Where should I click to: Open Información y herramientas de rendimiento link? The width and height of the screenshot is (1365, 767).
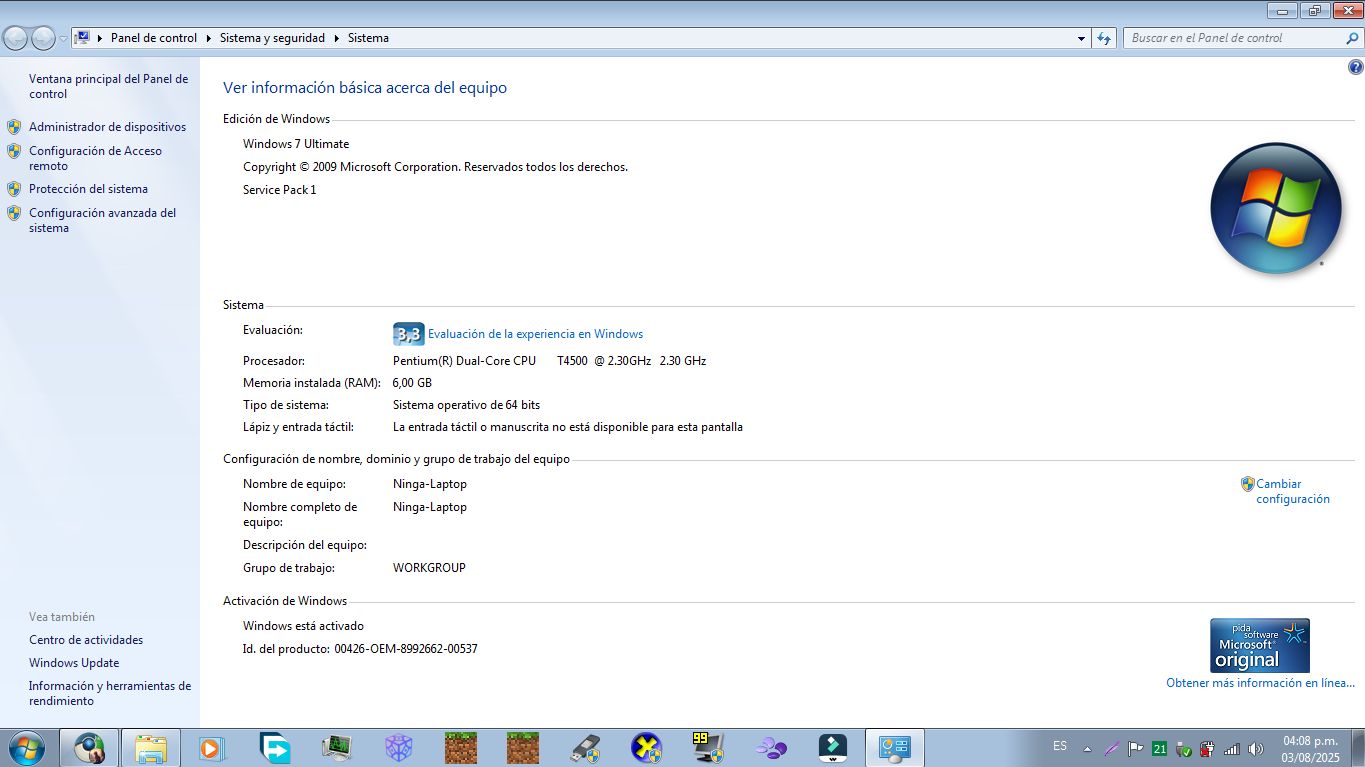pos(110,693)
